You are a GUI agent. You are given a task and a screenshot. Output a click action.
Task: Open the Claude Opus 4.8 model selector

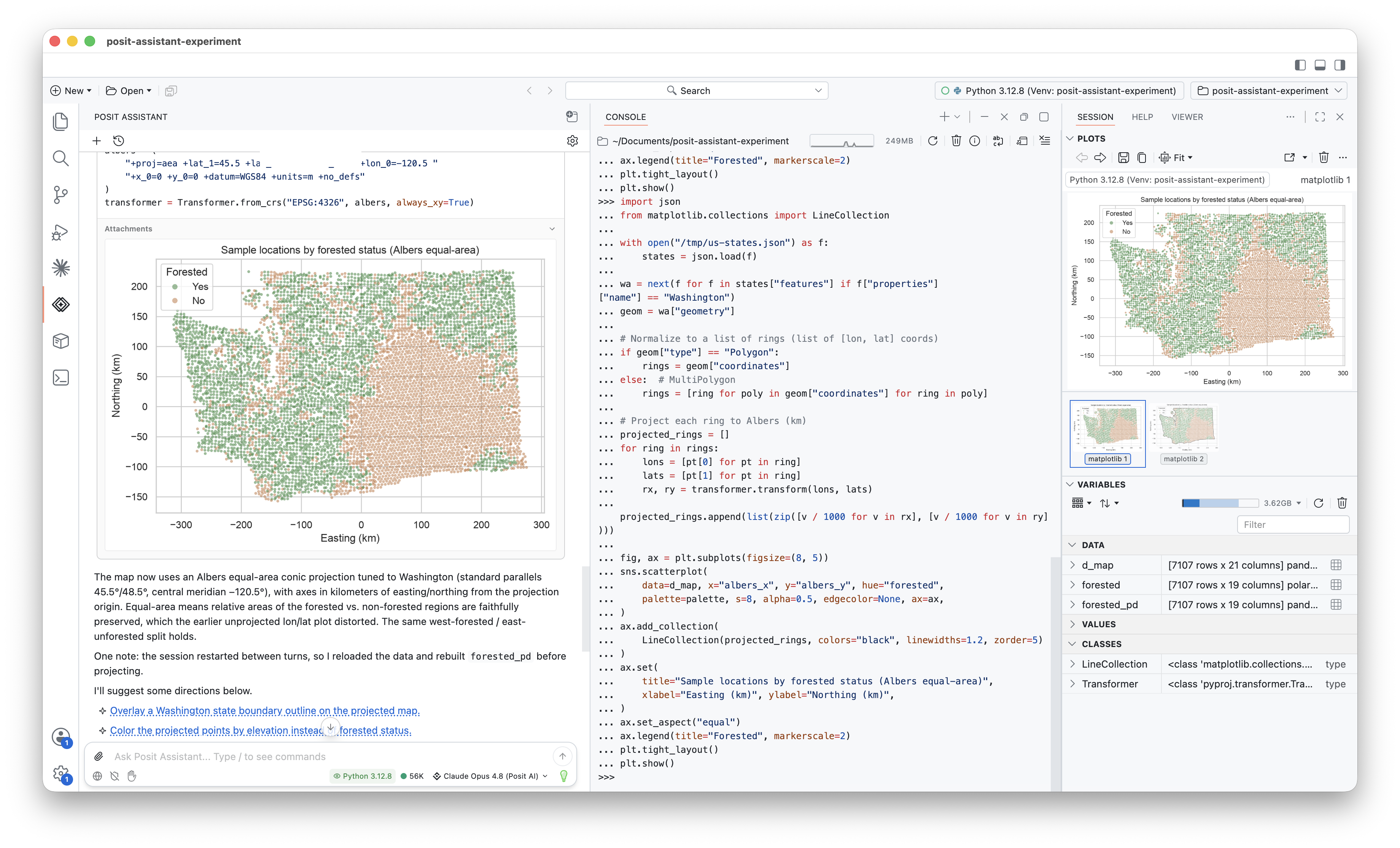490,776
